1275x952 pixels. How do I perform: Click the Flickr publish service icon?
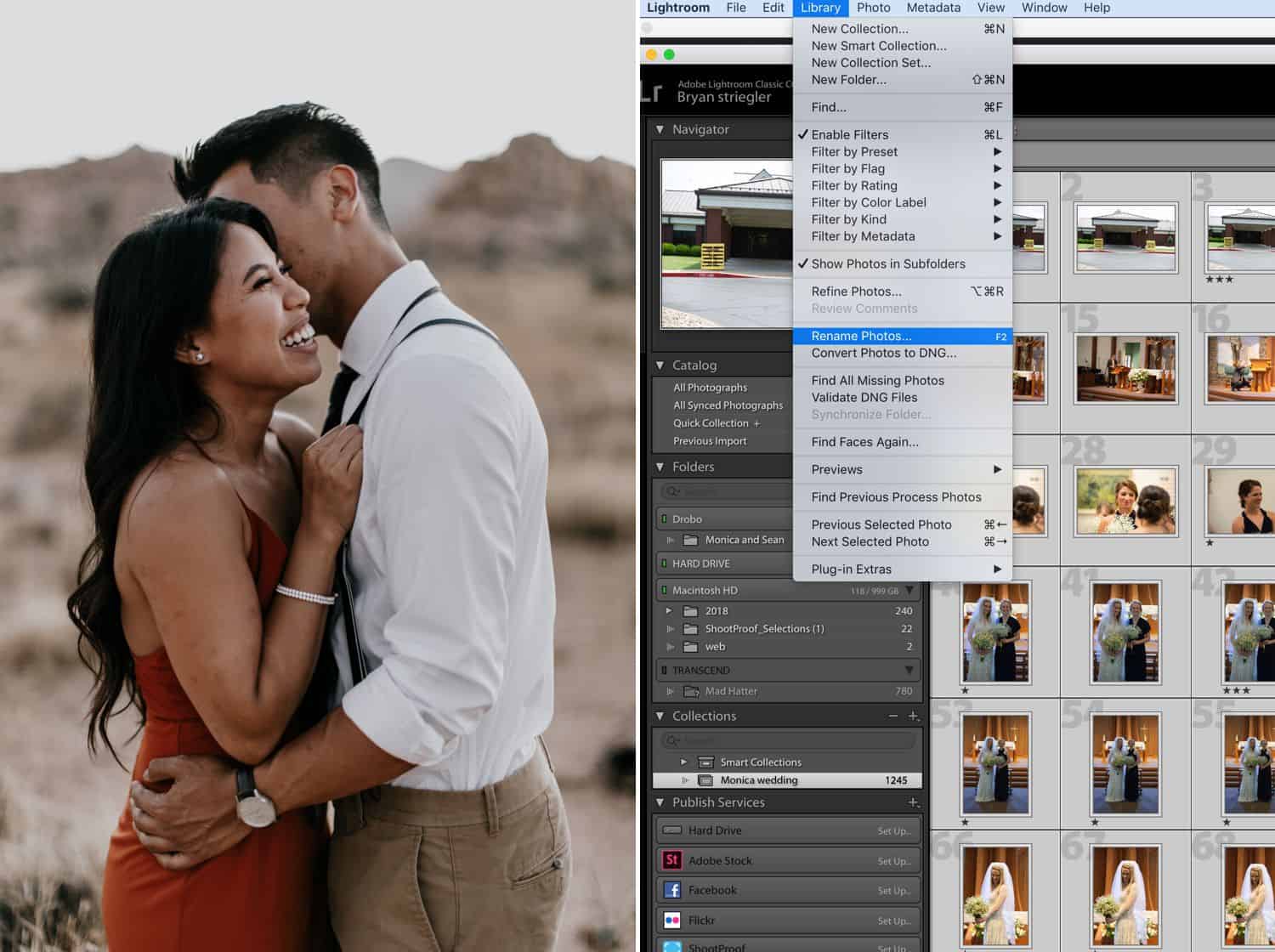(671, 920)
